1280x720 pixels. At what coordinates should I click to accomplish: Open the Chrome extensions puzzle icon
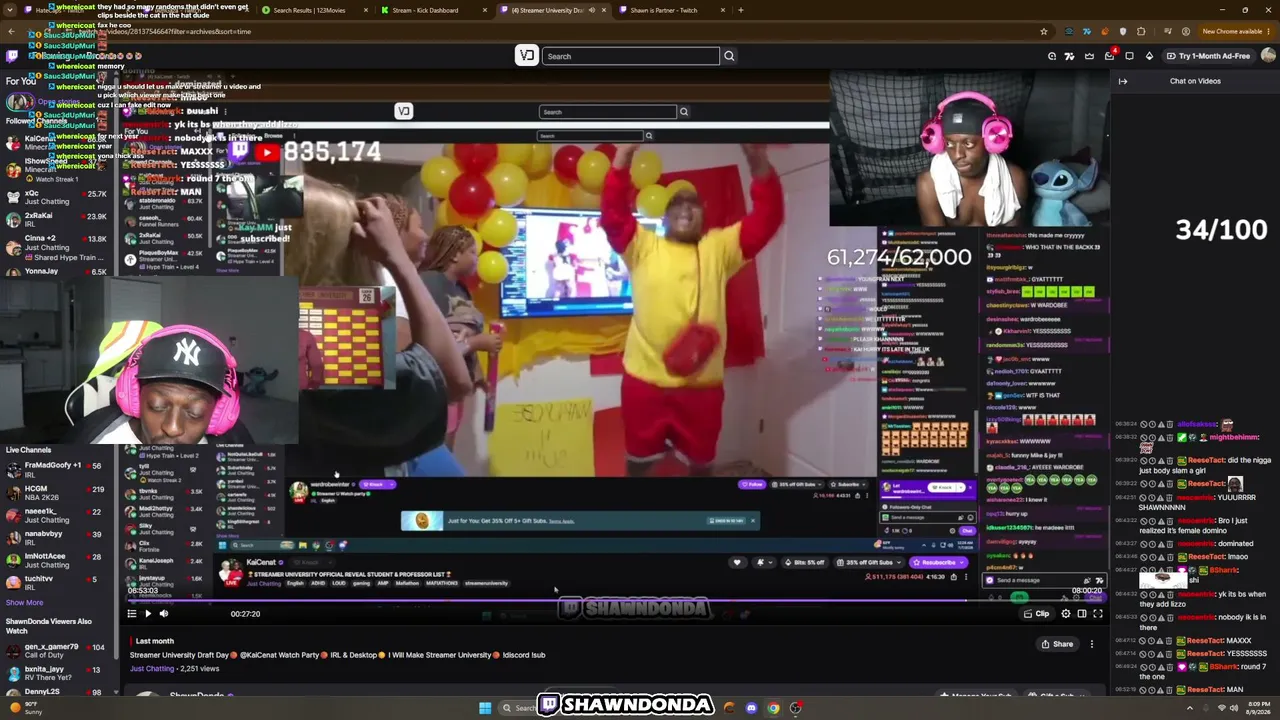(x=1141, y=31)
